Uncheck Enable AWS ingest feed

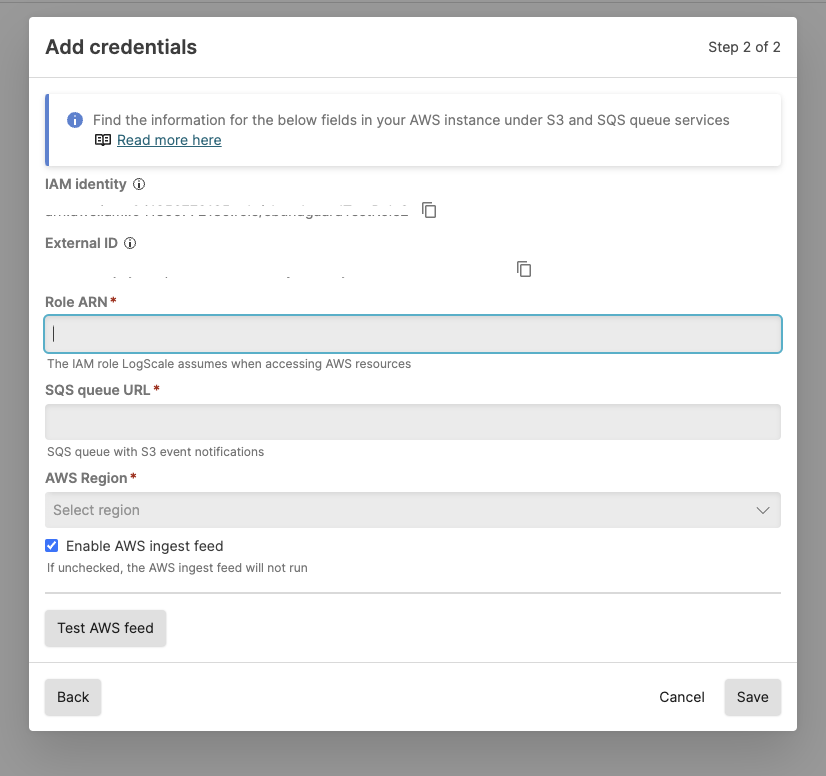(51, 545)
